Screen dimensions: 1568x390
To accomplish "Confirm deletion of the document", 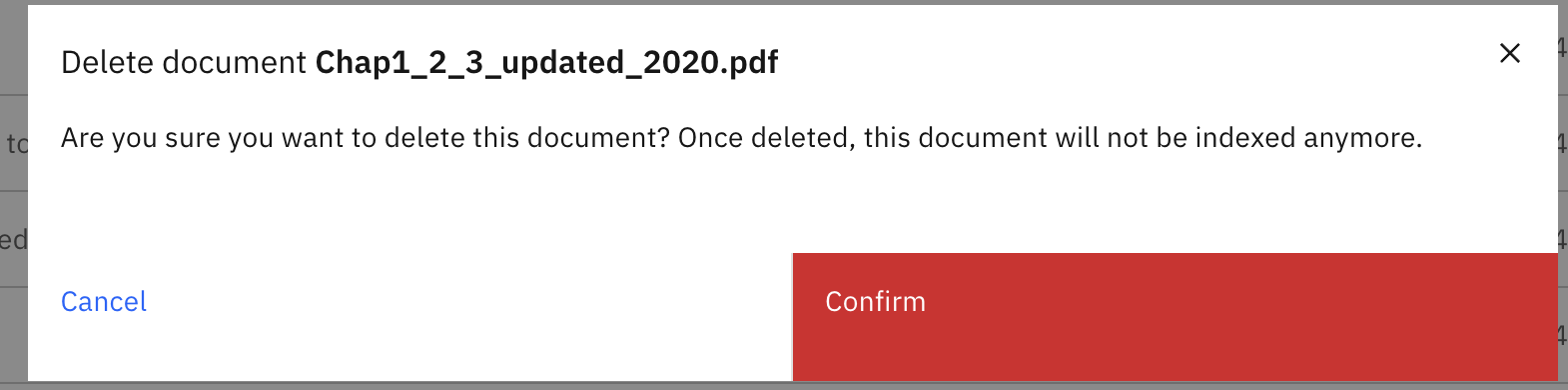I will (x=1175, y=317).
